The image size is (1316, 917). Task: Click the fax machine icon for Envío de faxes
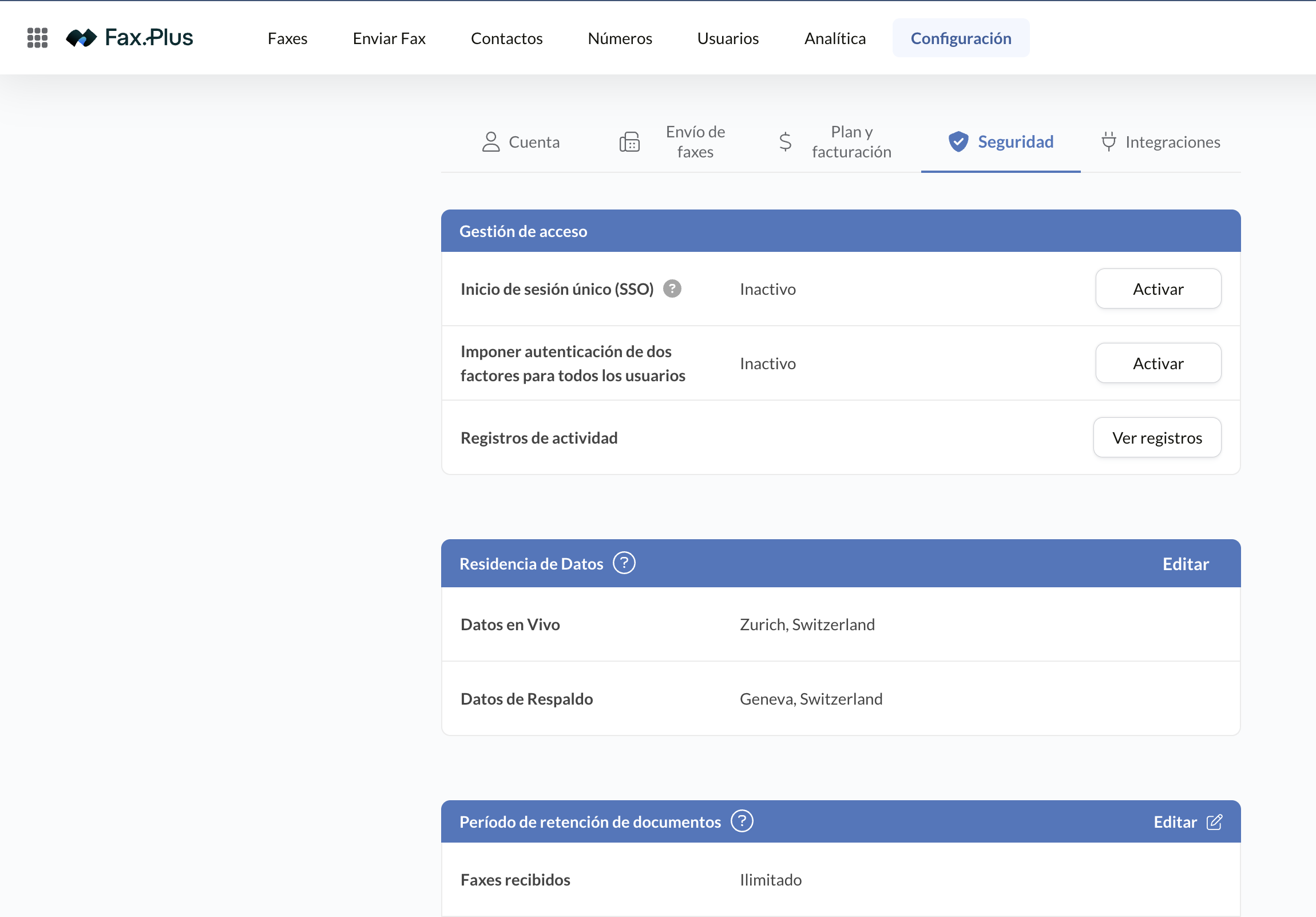629,141
